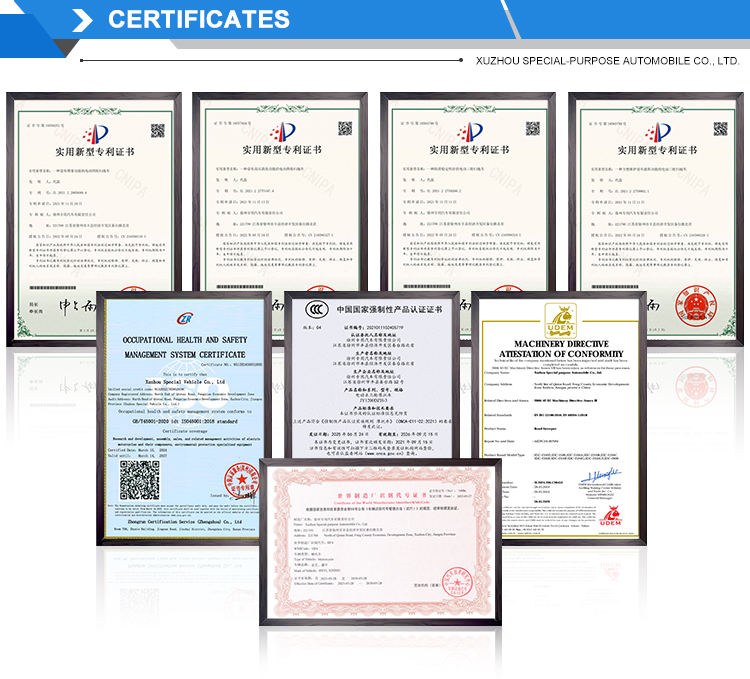
Task: Click the Zhongrun Certification Service footer text
Action: (185, 522)
